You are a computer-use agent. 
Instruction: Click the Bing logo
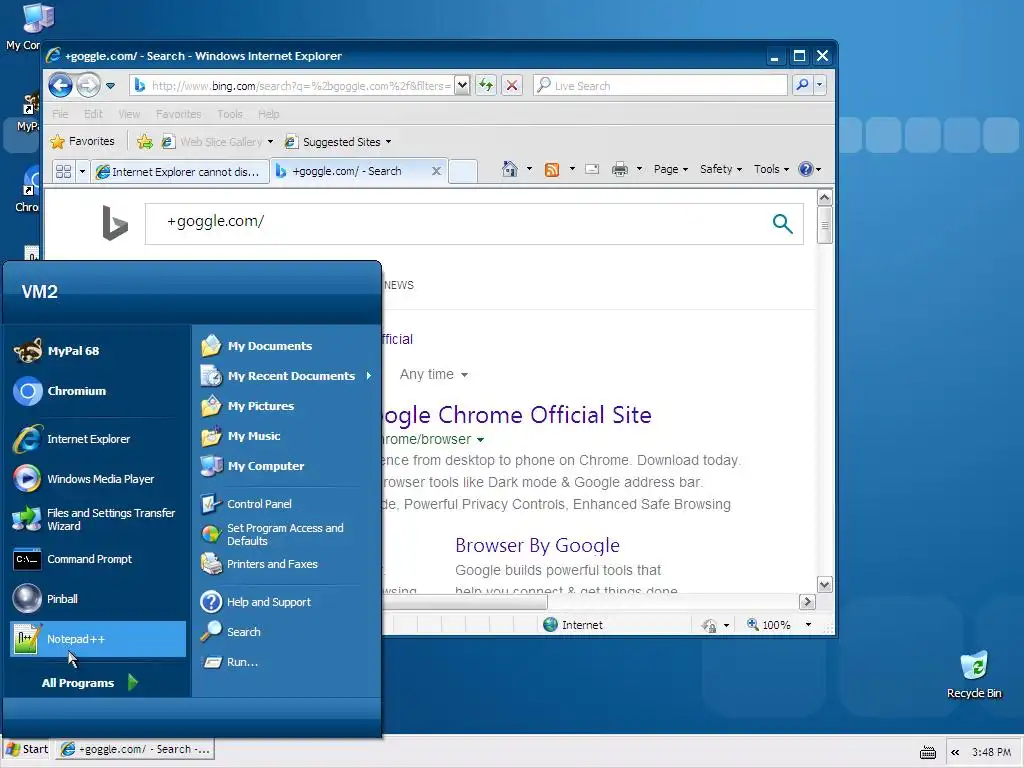coord(115,223)
